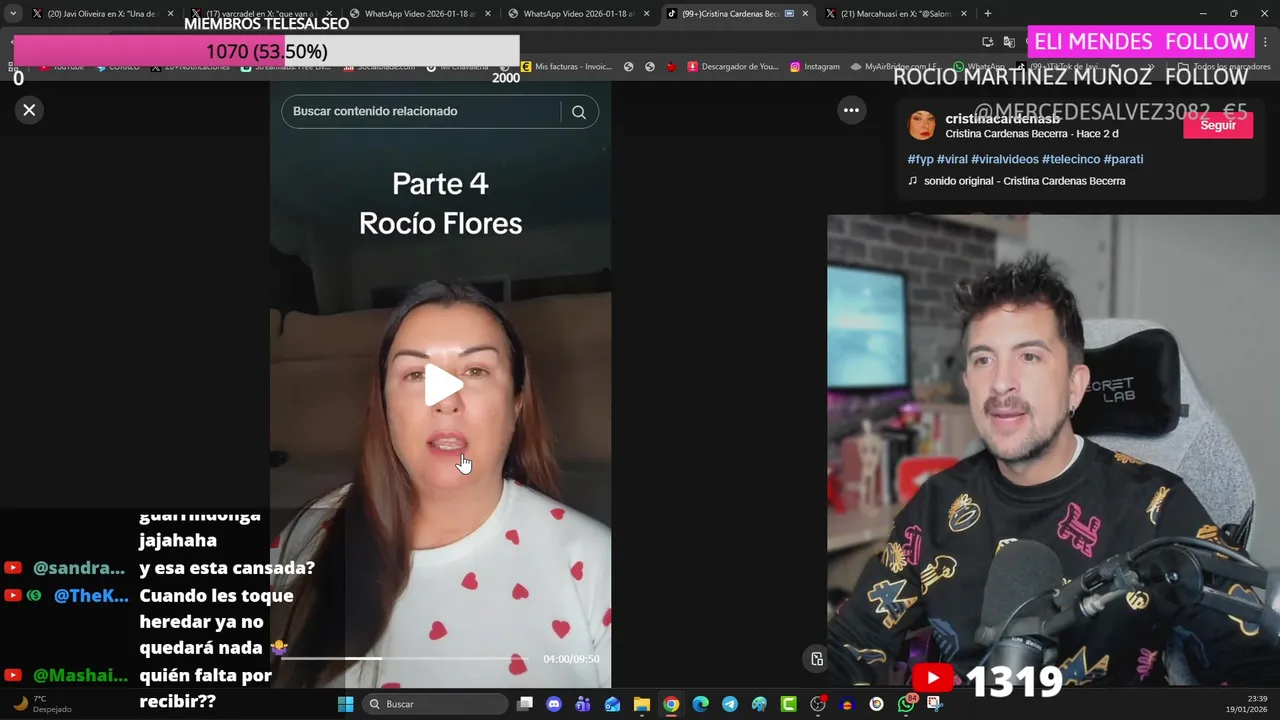Viewport: 1280px width, 720px height.
Task: Switch to the 'varcradel en X' tab
Action: (262, 14)
